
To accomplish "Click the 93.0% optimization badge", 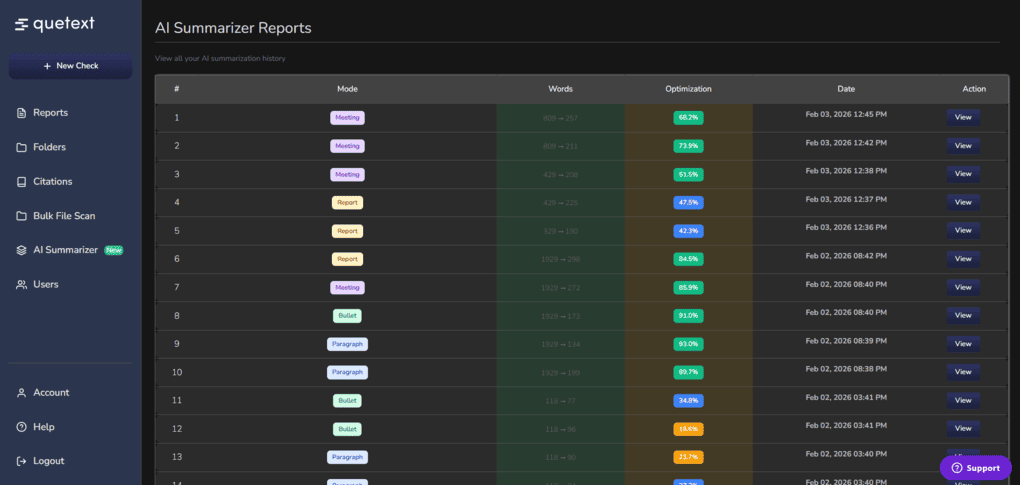I will (x=688, y=344).
